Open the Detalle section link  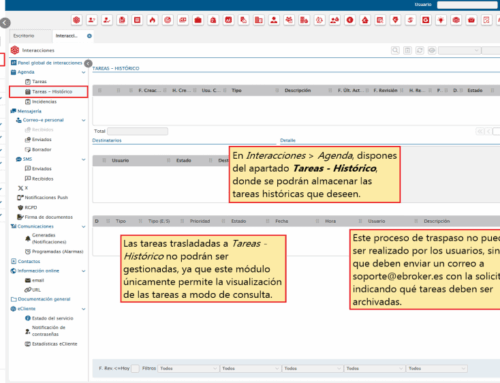(288, 140)
